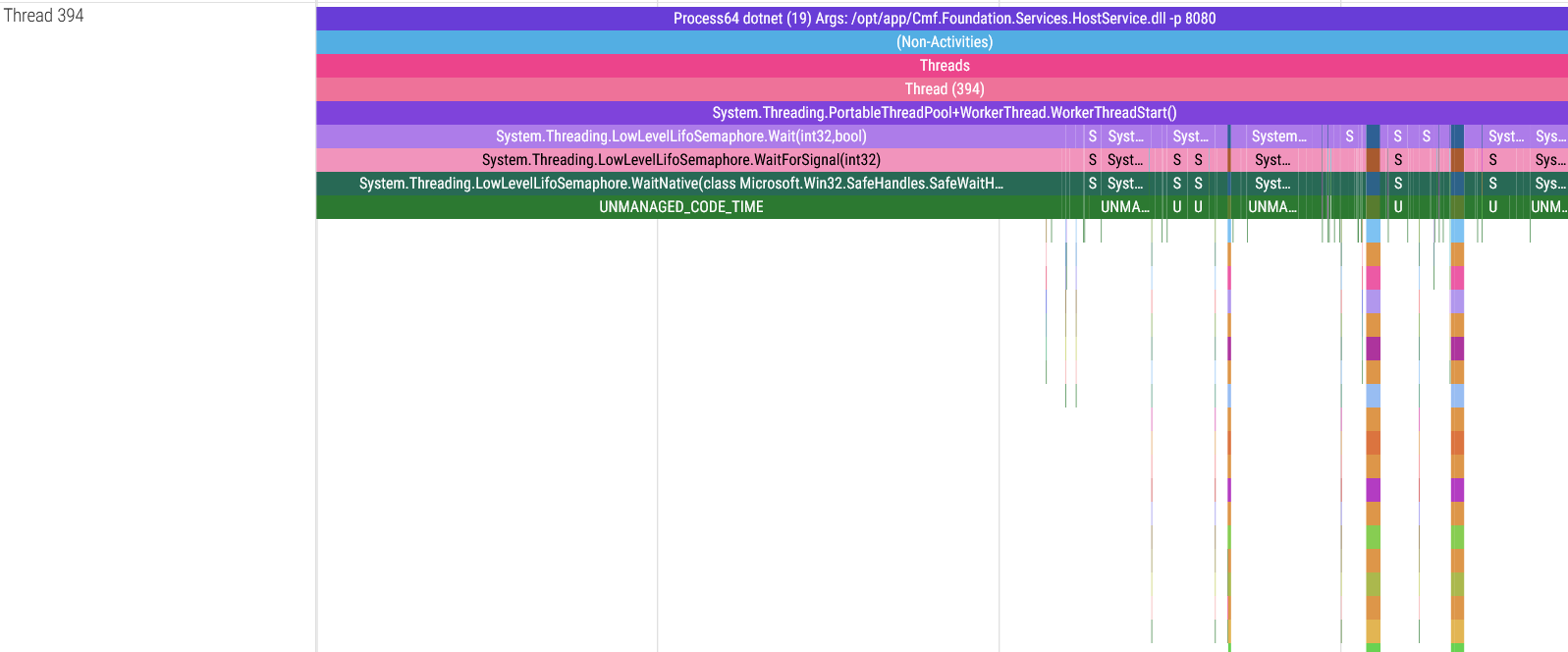Select the wide UNMANAGED_CODE_TIME frame
This screenshot has height=652, width=1568.
[x=680, y=207]
